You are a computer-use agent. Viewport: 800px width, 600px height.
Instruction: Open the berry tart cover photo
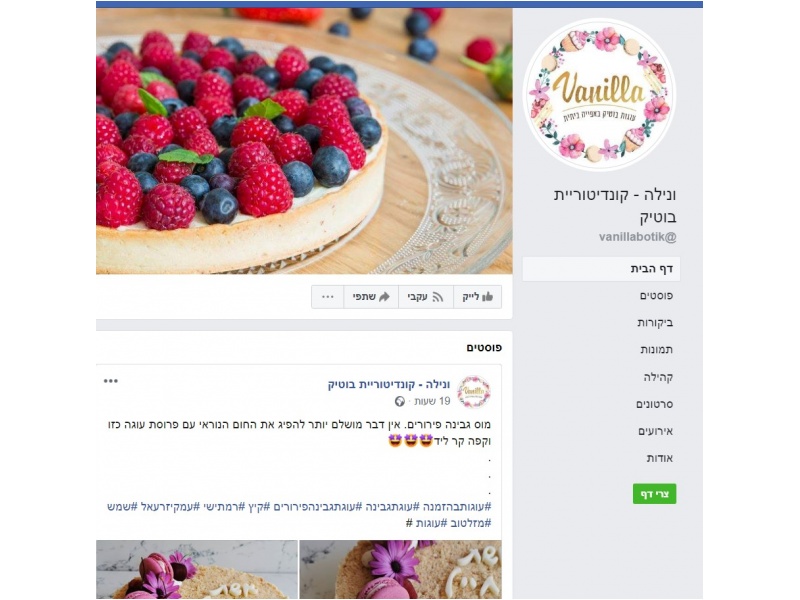pyautogui.click(x=304, y=141)
